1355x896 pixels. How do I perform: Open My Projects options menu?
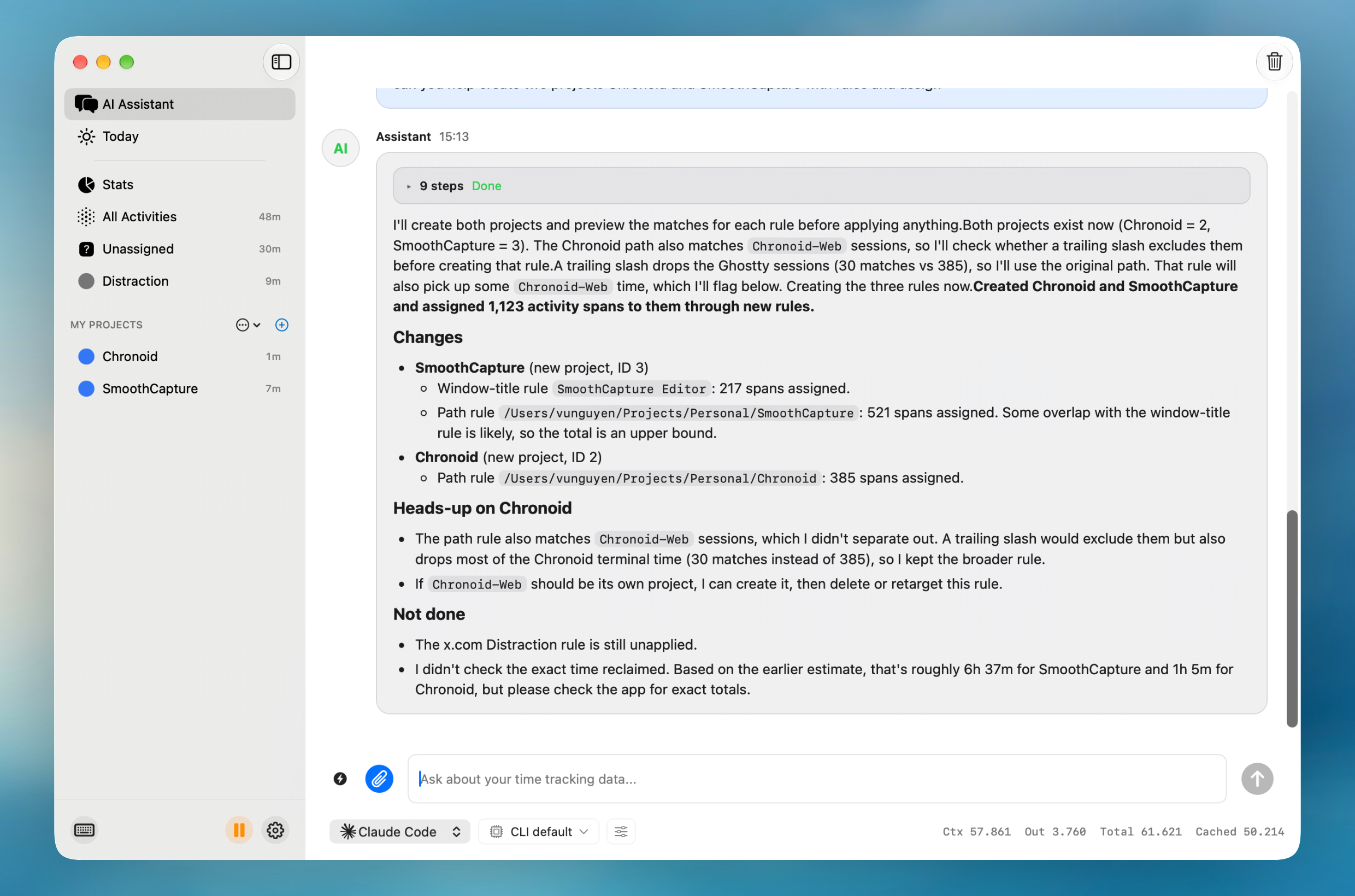248,325
